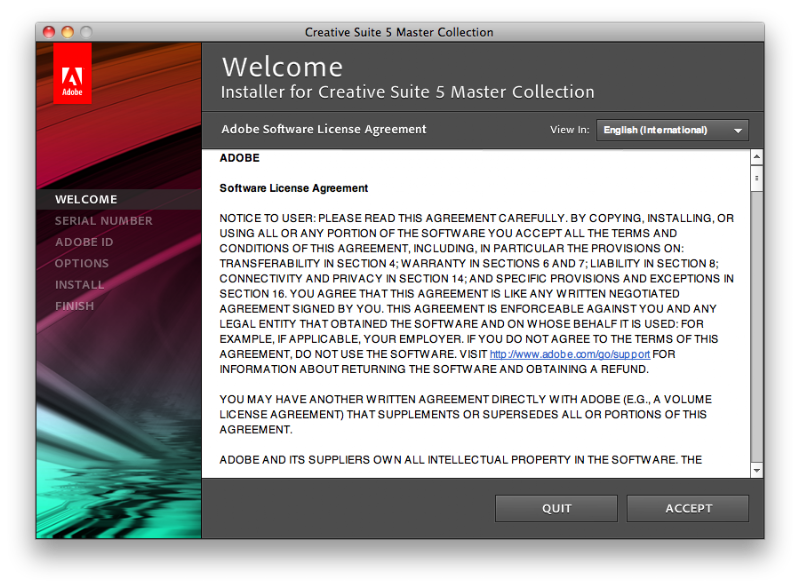Select the SERIAL NUMBER step
Image resolution: width=800 pixels, height=588 pixels.
pos(104,220)
